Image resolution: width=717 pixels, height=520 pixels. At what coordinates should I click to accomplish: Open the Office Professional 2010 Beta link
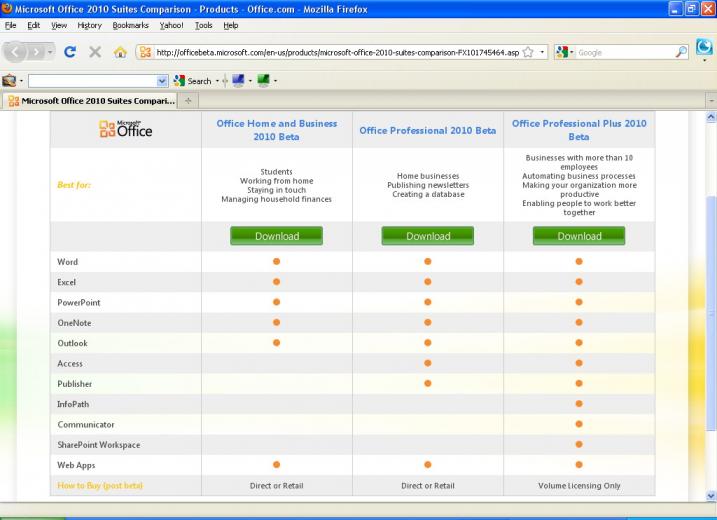click(x=428, y=130)
